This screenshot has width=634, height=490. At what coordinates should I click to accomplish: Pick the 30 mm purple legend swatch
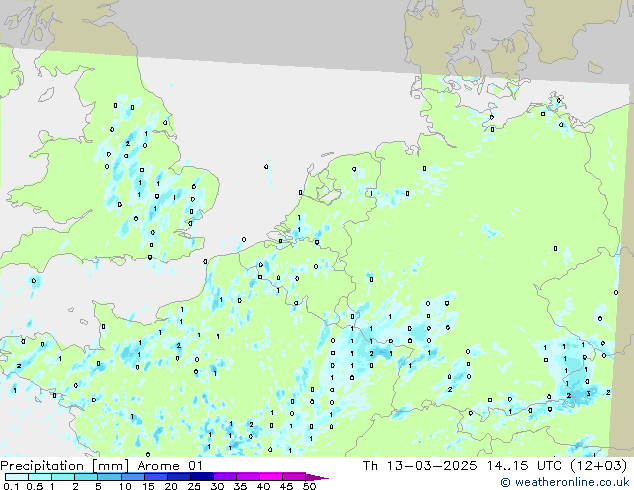pos(225,477)
